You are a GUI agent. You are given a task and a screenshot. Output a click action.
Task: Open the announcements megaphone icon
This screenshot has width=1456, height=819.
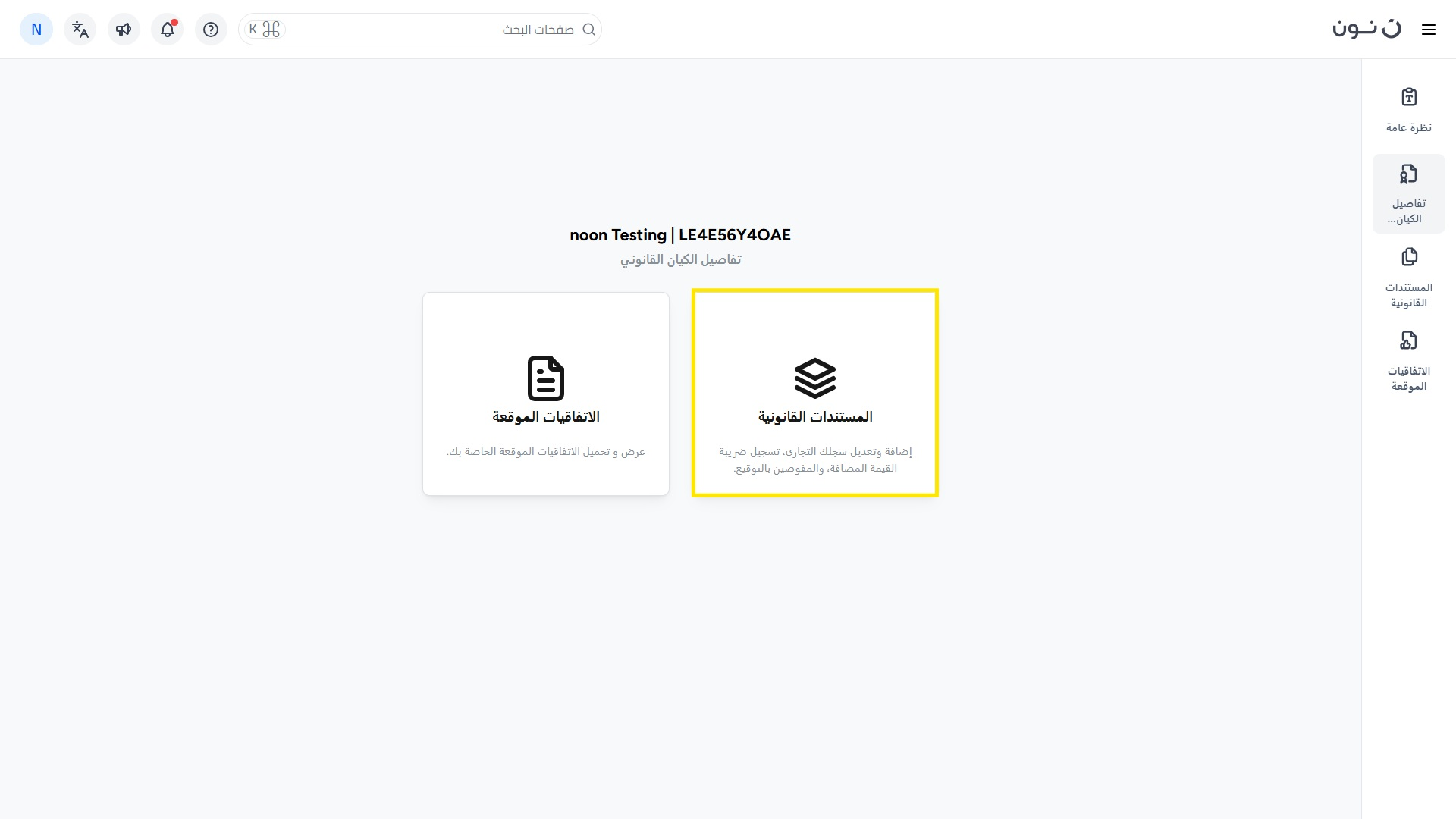point(124,30)
